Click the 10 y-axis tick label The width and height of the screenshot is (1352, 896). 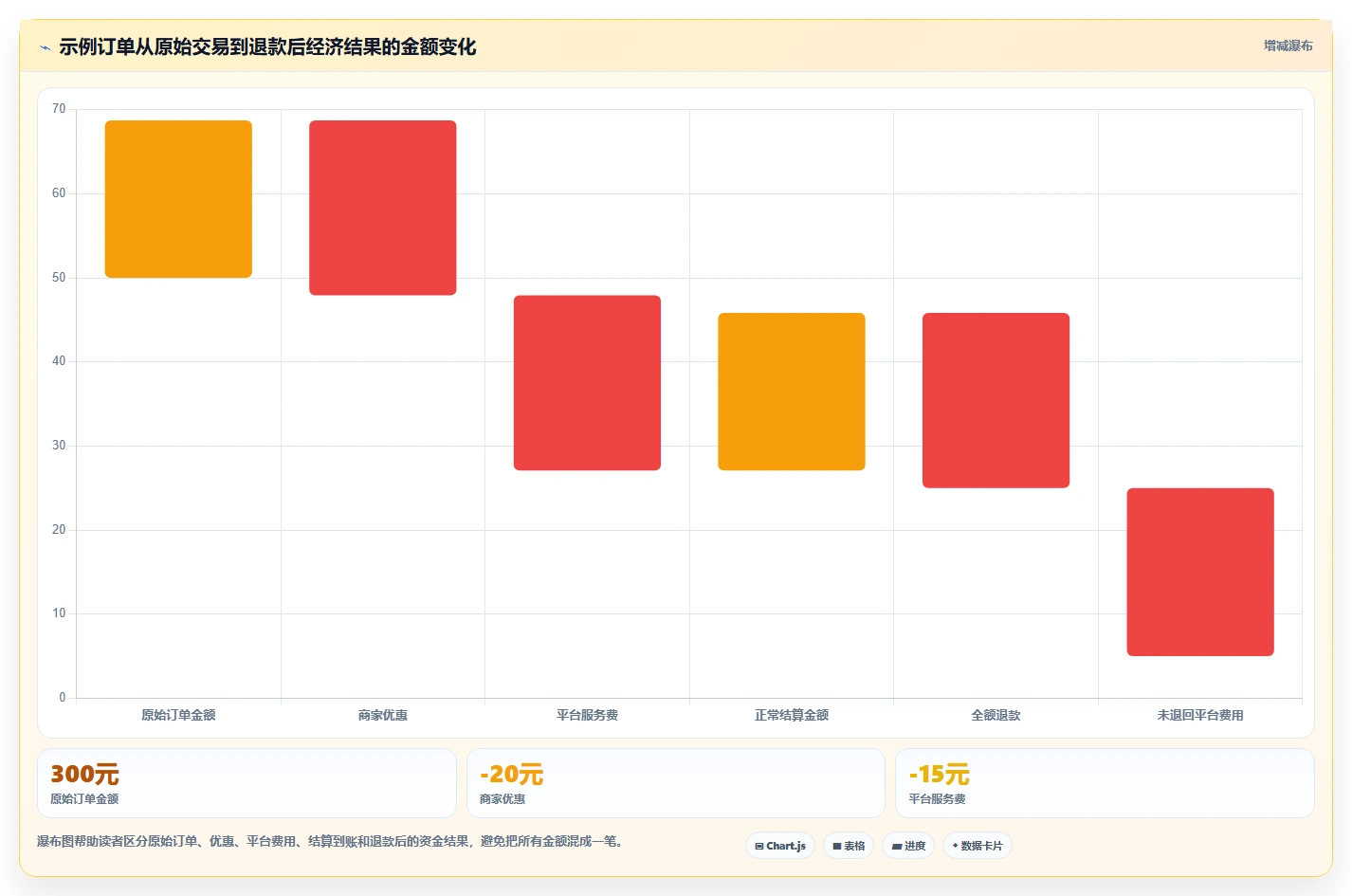click(59, 613)
